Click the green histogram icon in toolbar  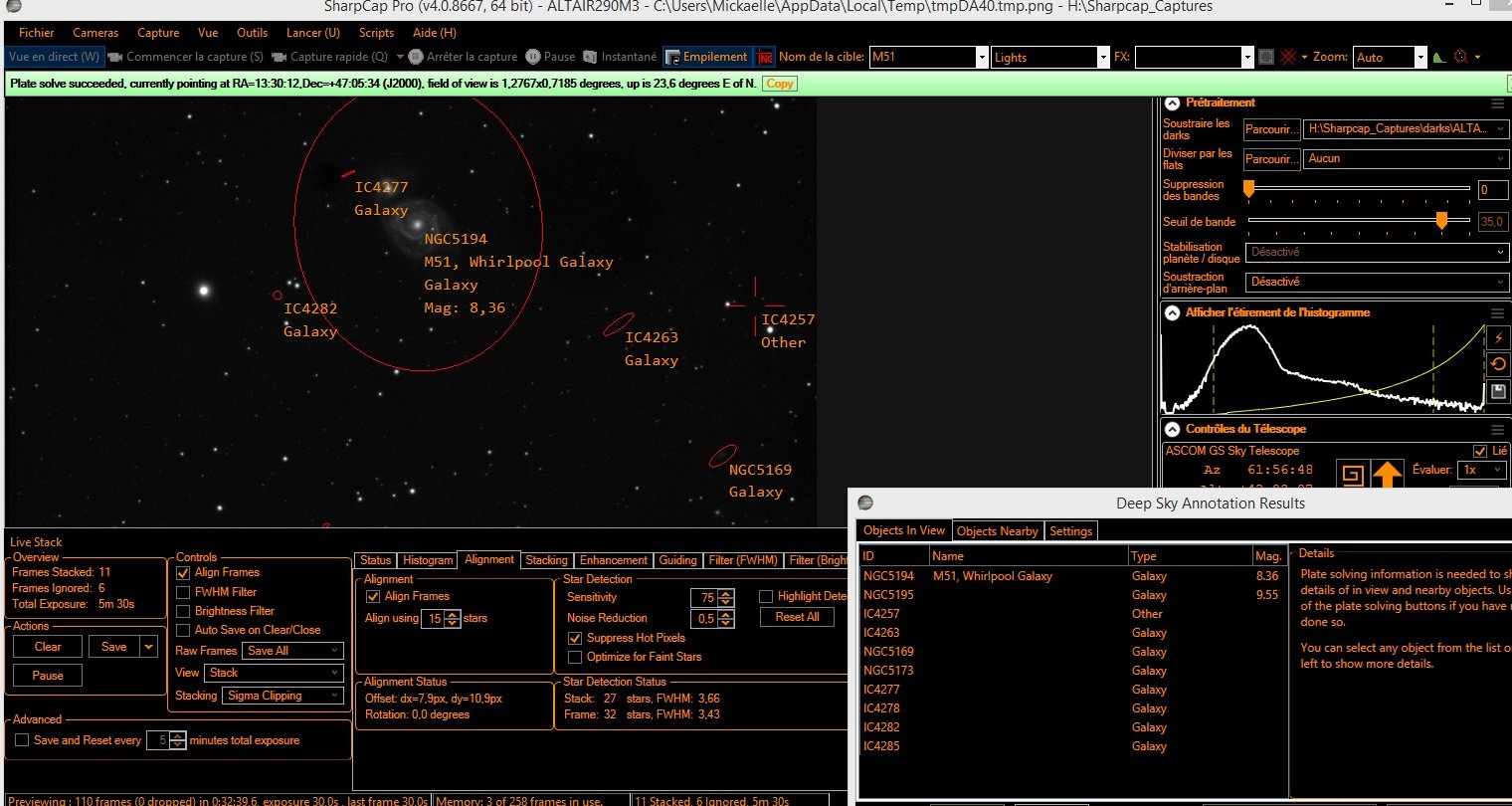point(1438,57)
